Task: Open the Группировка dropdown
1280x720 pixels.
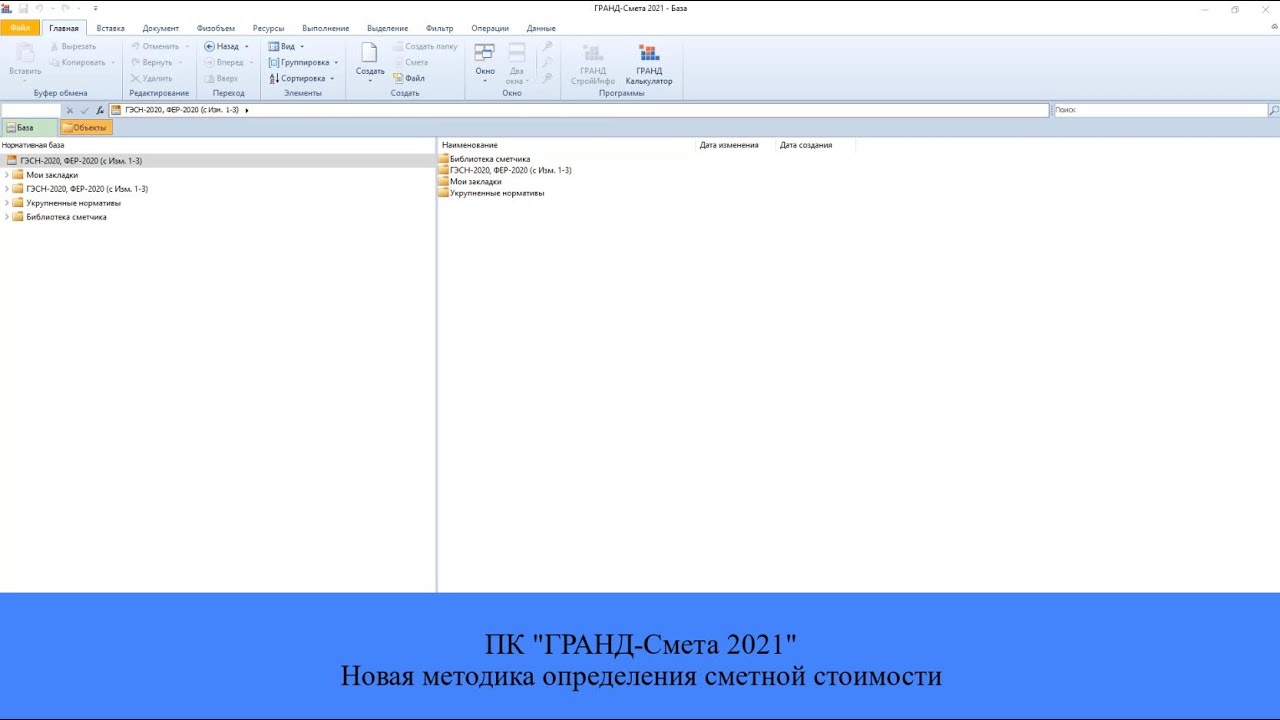Action: 303,62
